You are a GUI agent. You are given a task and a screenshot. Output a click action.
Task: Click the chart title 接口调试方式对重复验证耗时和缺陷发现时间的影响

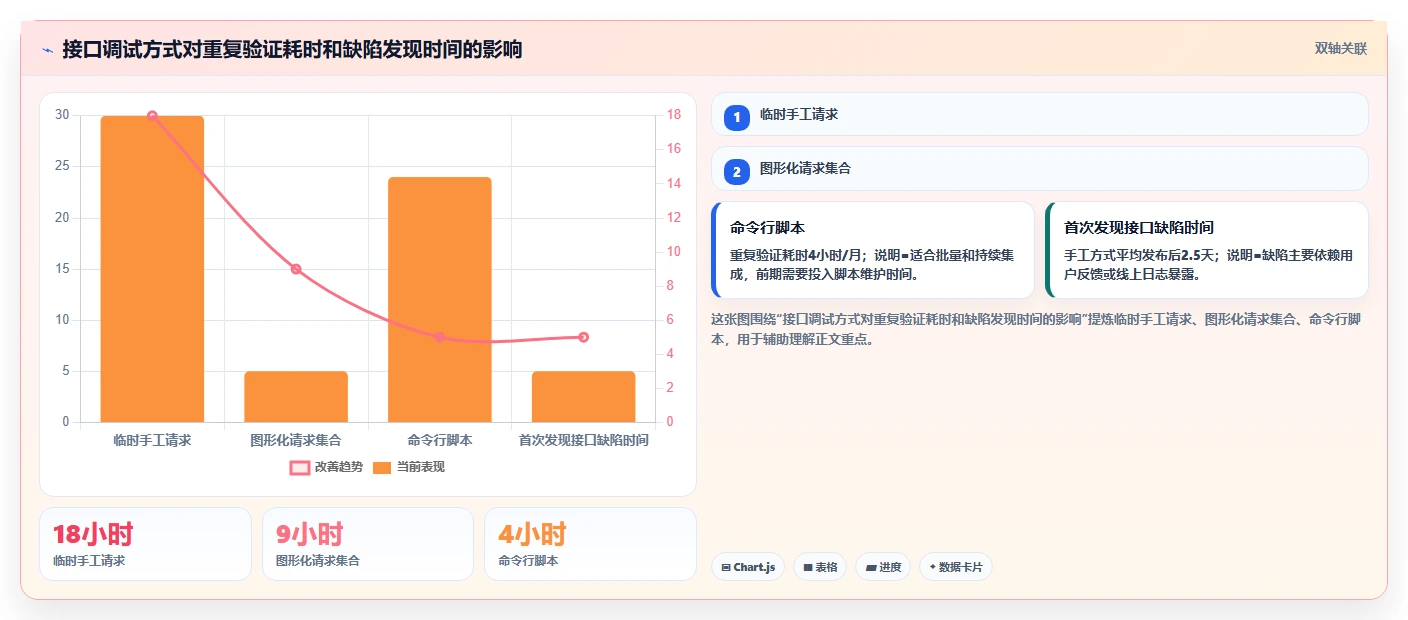(292, 50)
